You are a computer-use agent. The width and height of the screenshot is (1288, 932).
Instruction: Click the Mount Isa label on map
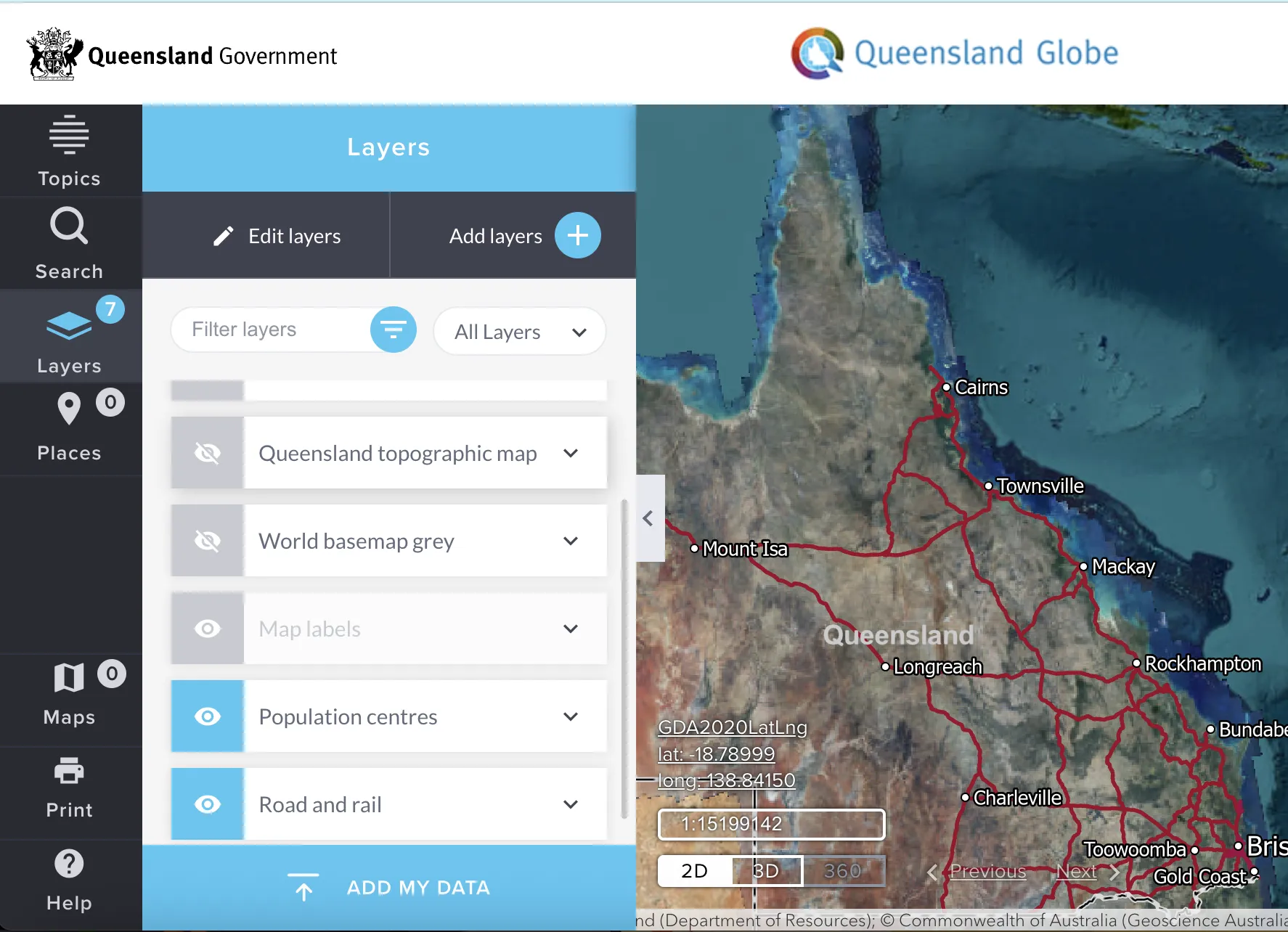745,549
